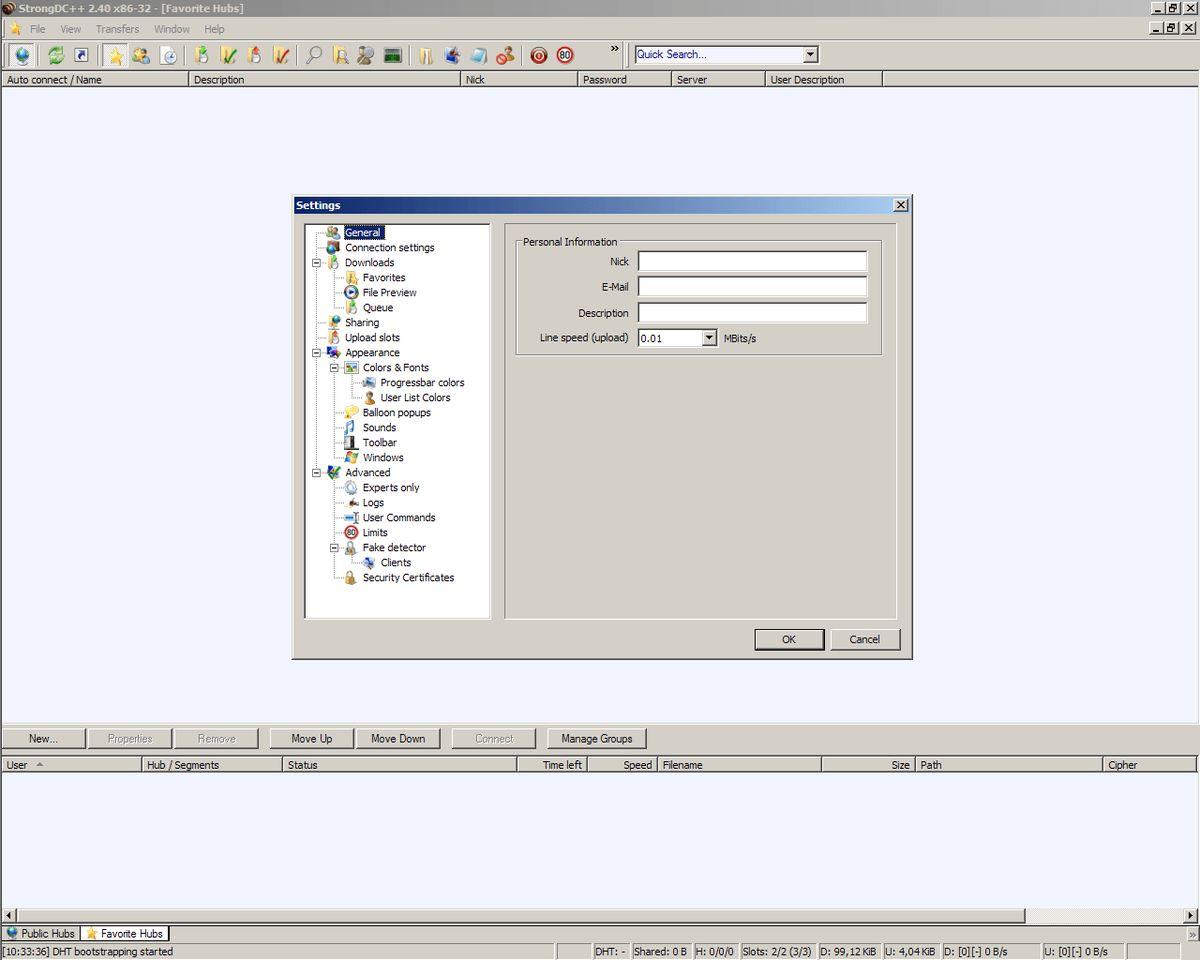Open the Line speed upload dropdown
Image resolution: width=1200 pixels, height=960 pixels.
[709, 338]
